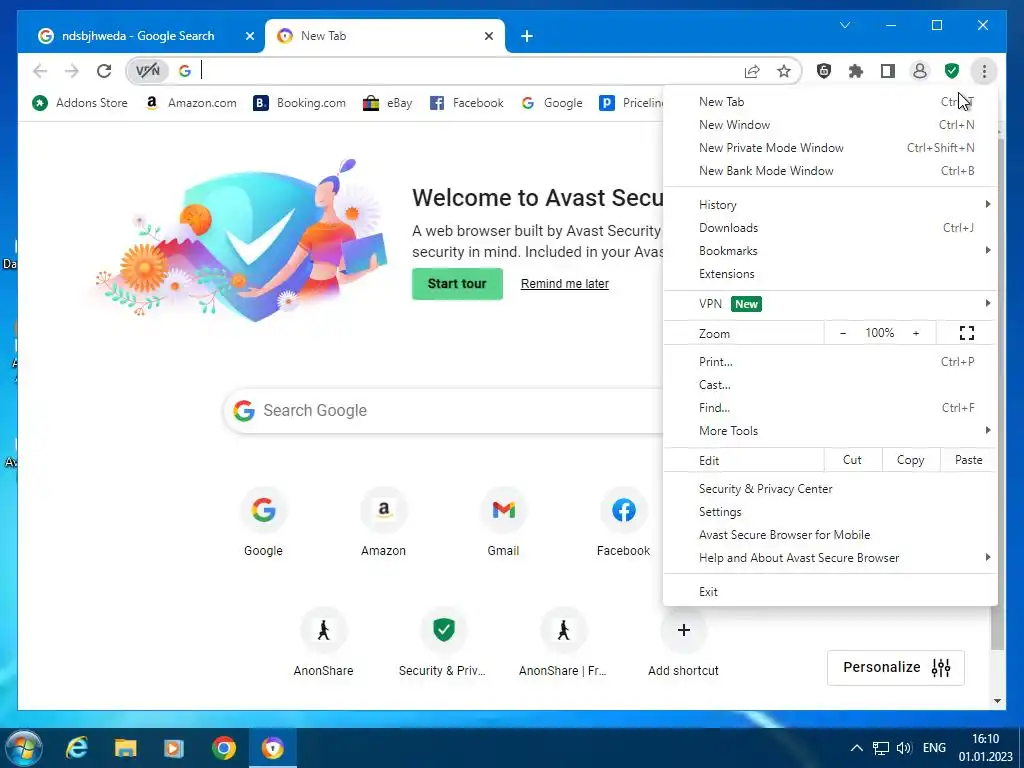Viewport: 1024px width, 768px height.
Task: Choose New Bank Mode Window
Action: pos(830,170)
